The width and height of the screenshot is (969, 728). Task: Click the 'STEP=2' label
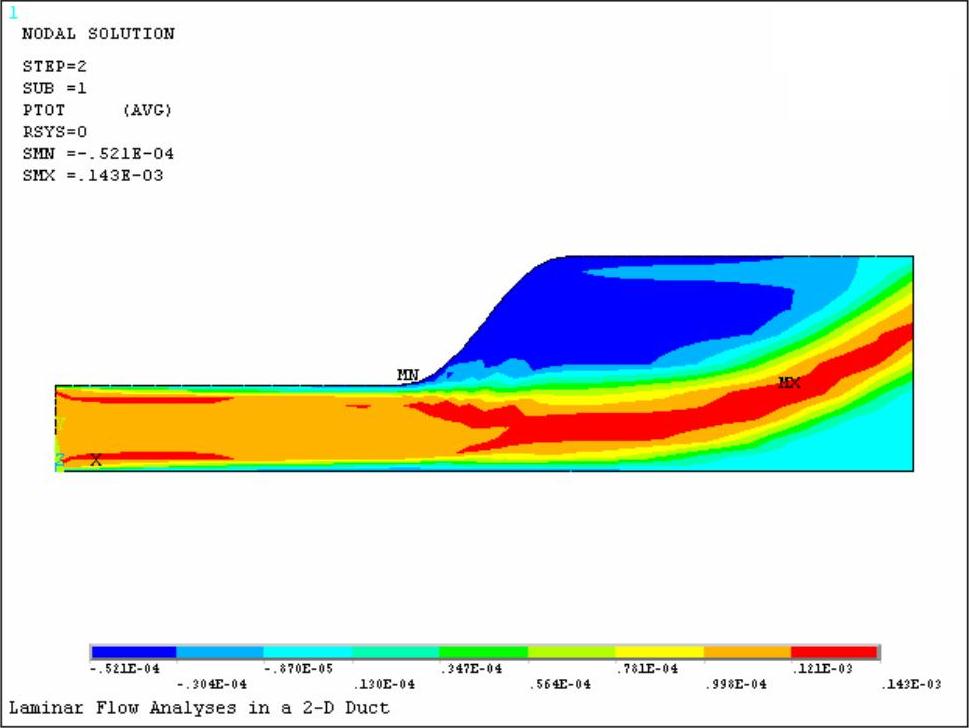(x=54, y=66)
